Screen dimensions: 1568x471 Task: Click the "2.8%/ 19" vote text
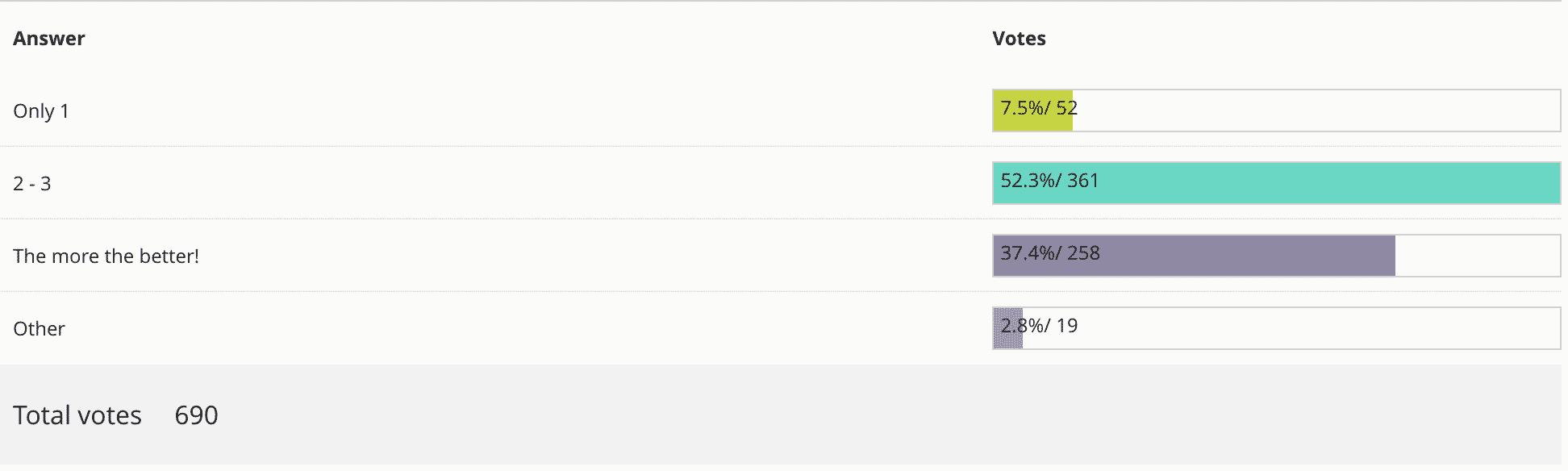[1039, 326]
